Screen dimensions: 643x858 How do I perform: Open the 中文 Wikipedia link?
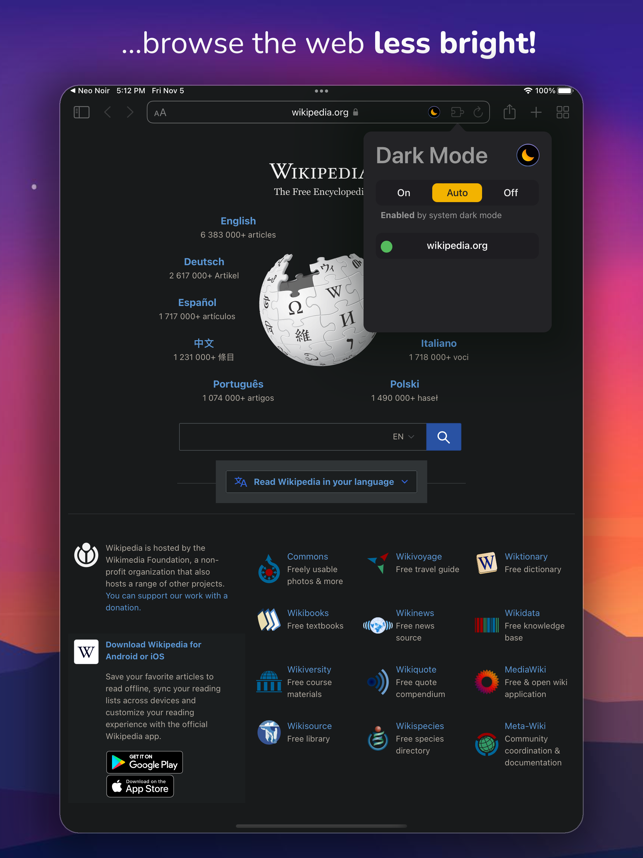204,344
